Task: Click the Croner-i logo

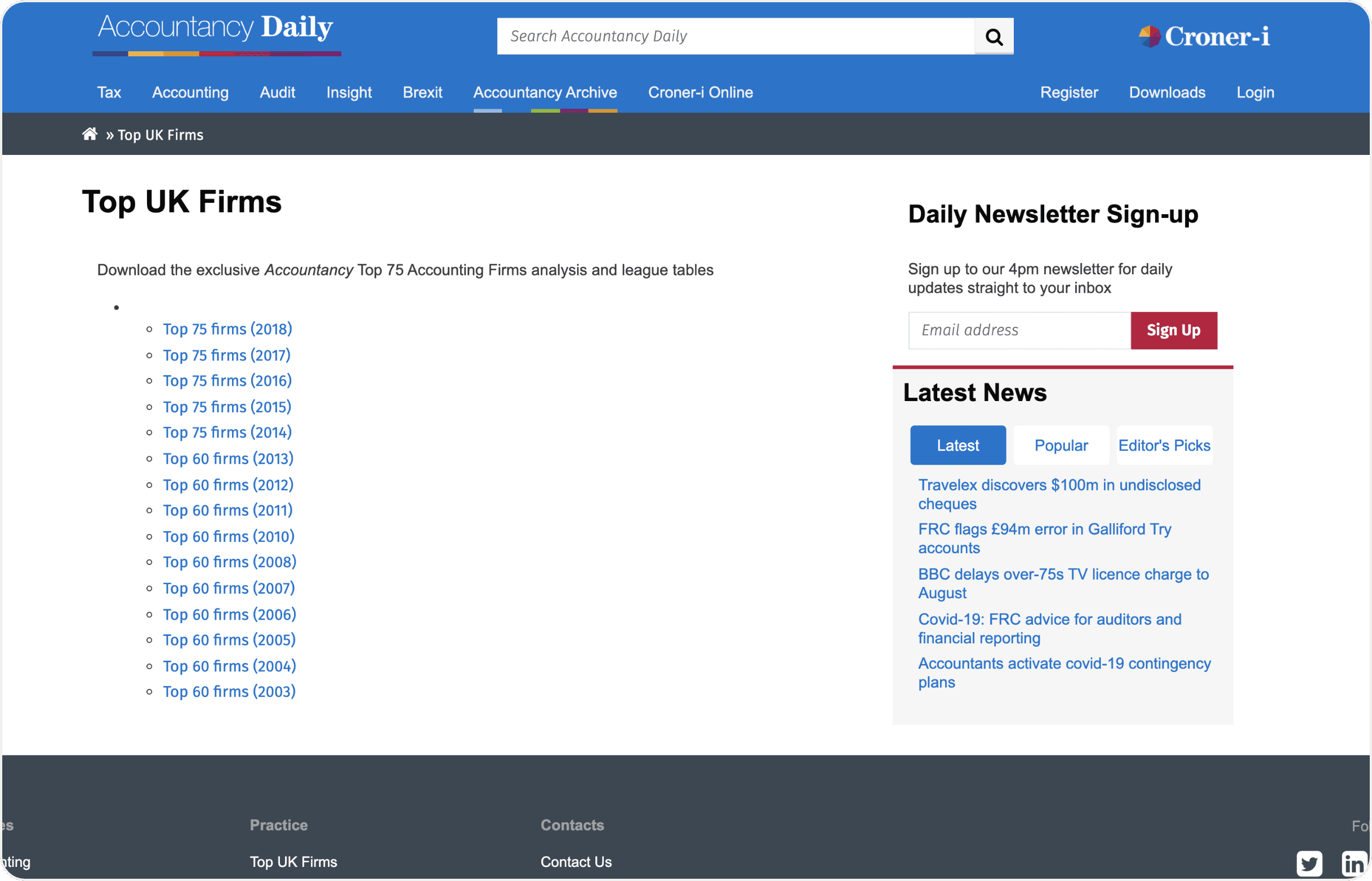Action: (x=1204, y=37)
